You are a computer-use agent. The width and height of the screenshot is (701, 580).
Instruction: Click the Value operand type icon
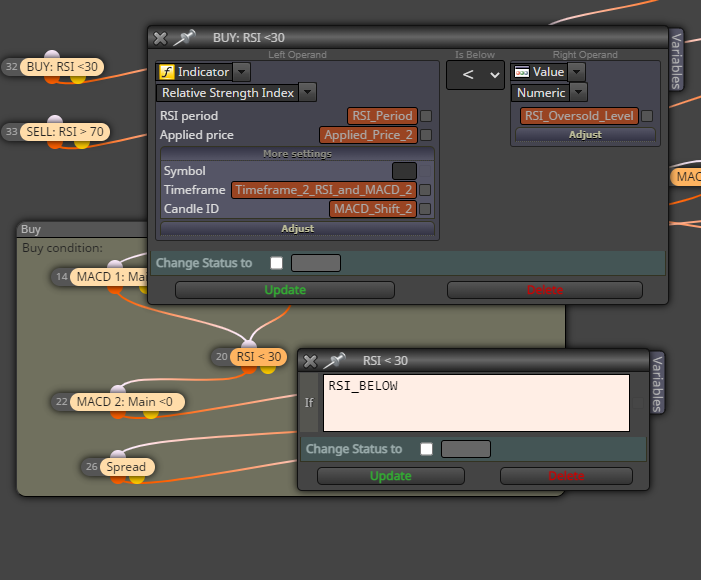(x=522, y=72)
